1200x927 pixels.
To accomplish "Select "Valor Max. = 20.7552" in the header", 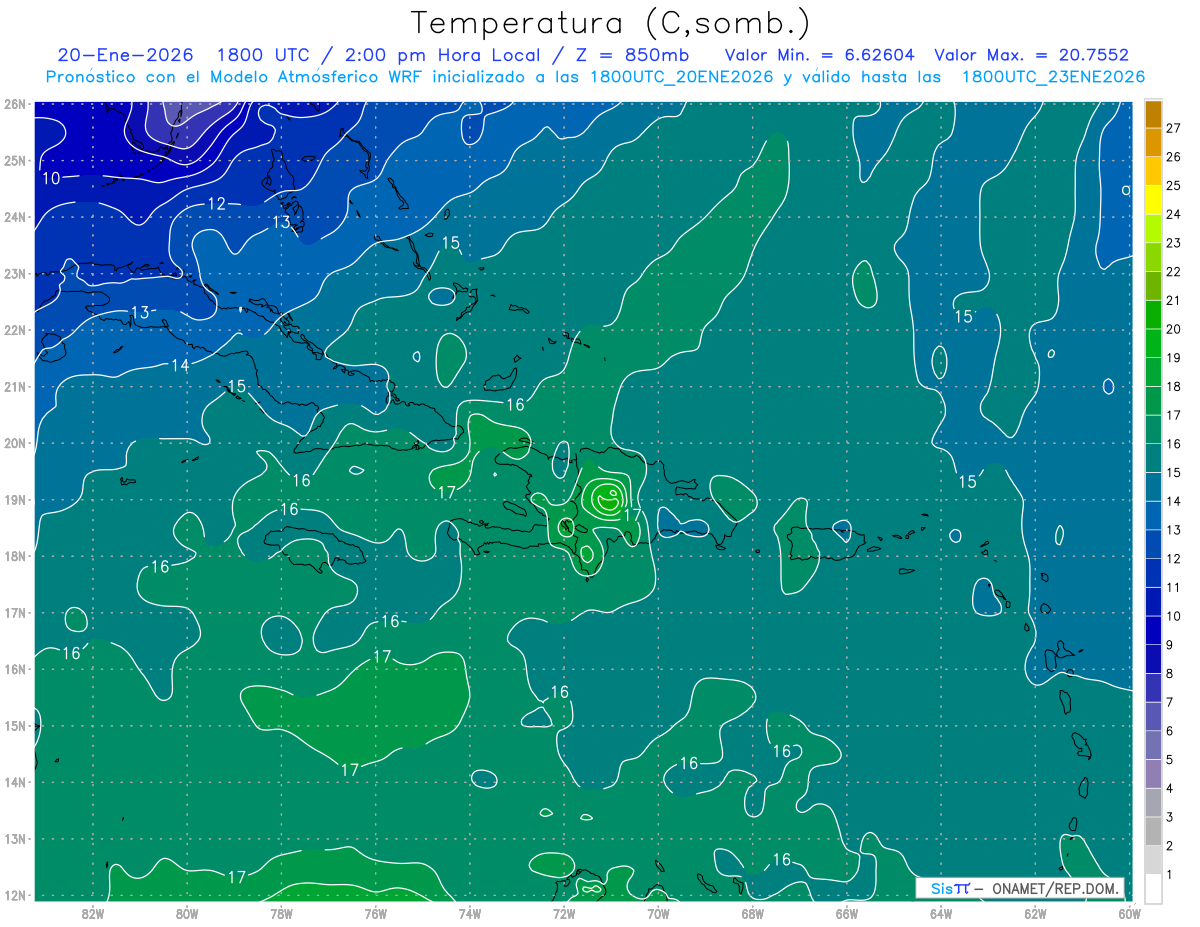I will (x=1031, y=55).
